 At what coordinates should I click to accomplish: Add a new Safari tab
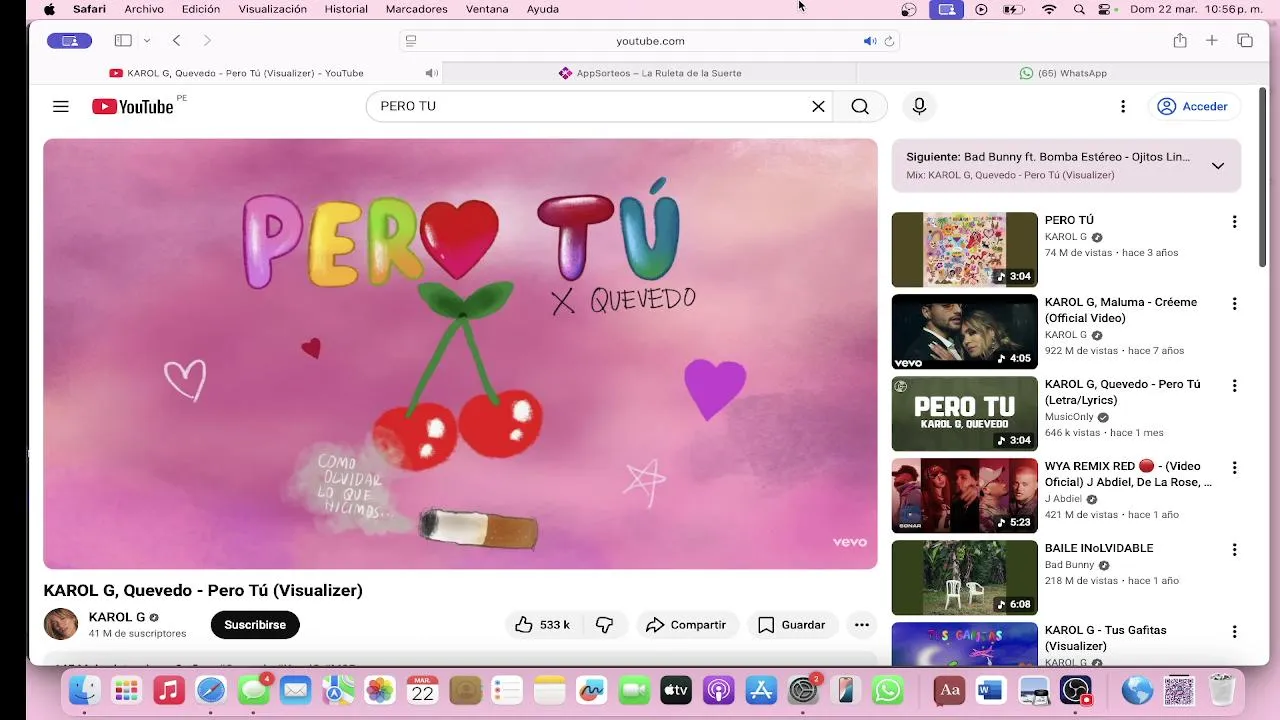pyautogui.click(x=1211, y=41)
